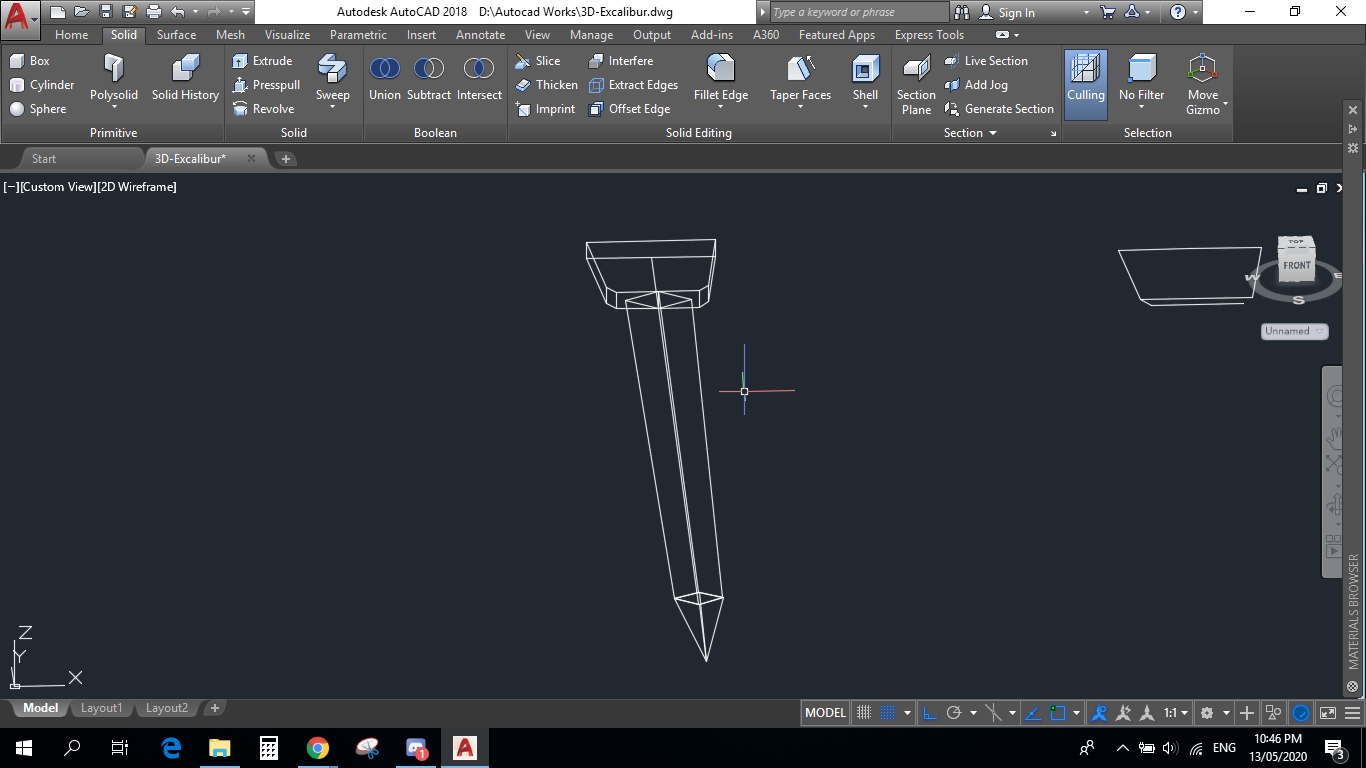1366x768 pixels.
Task: Select the Sphere primitive tool
Action: coord(38,109)
